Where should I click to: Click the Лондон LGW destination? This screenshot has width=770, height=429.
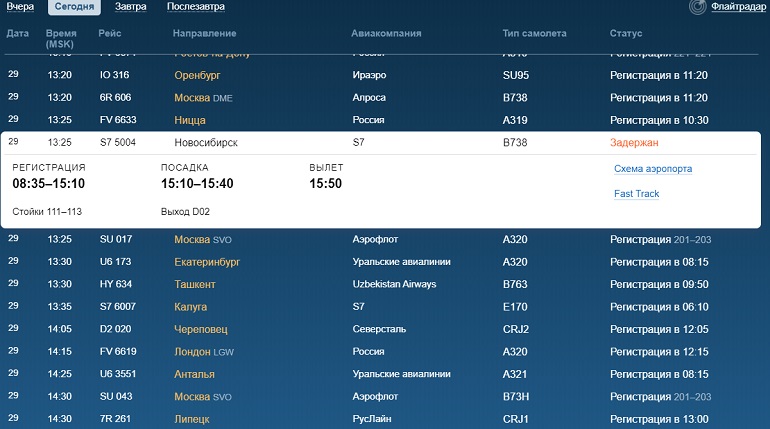[204, 352]
